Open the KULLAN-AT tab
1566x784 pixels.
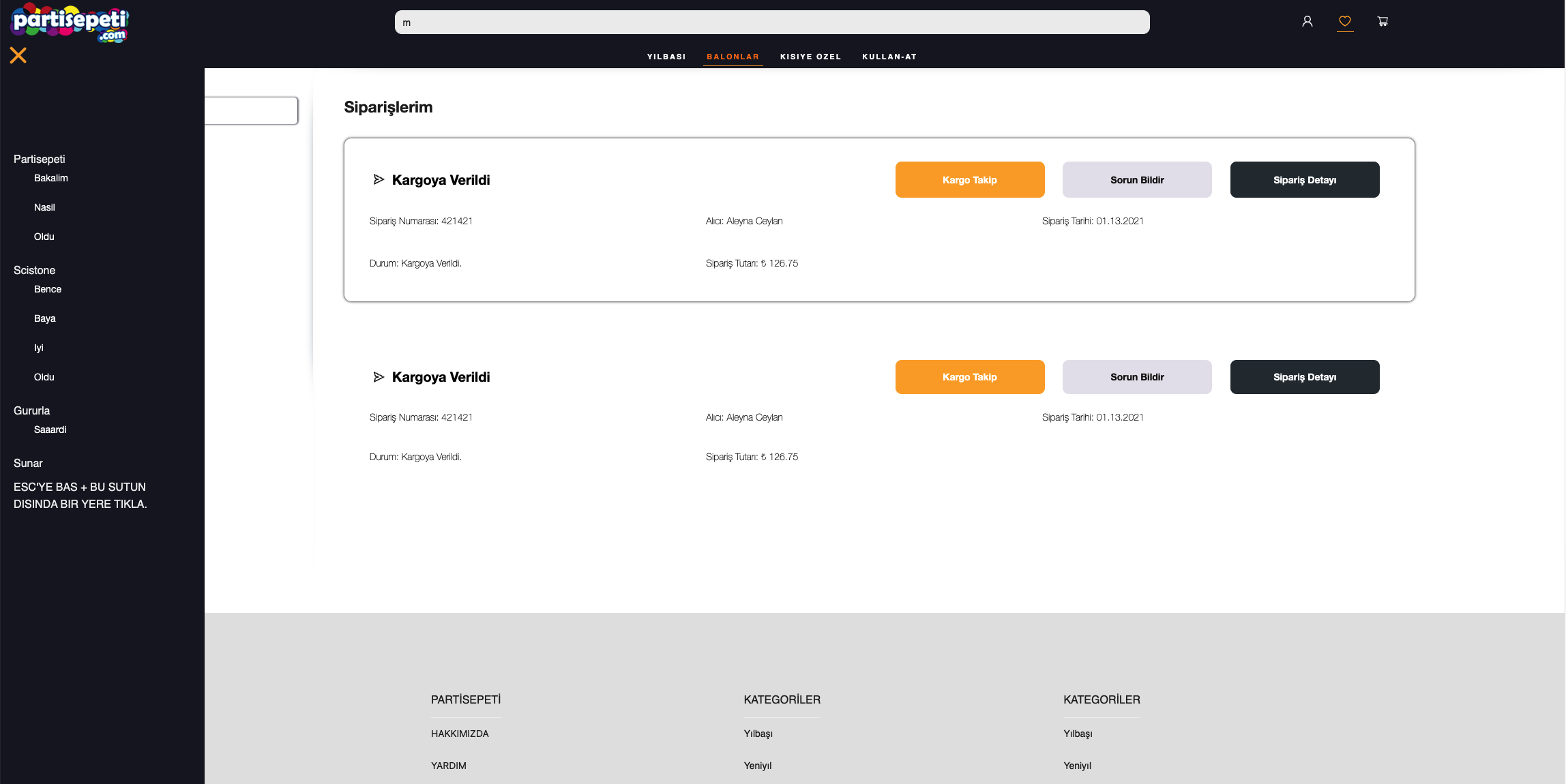point(889,57)
